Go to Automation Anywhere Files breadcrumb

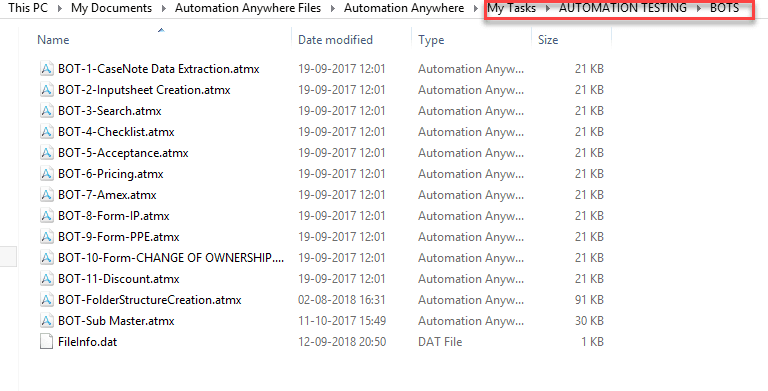[248, 8]
